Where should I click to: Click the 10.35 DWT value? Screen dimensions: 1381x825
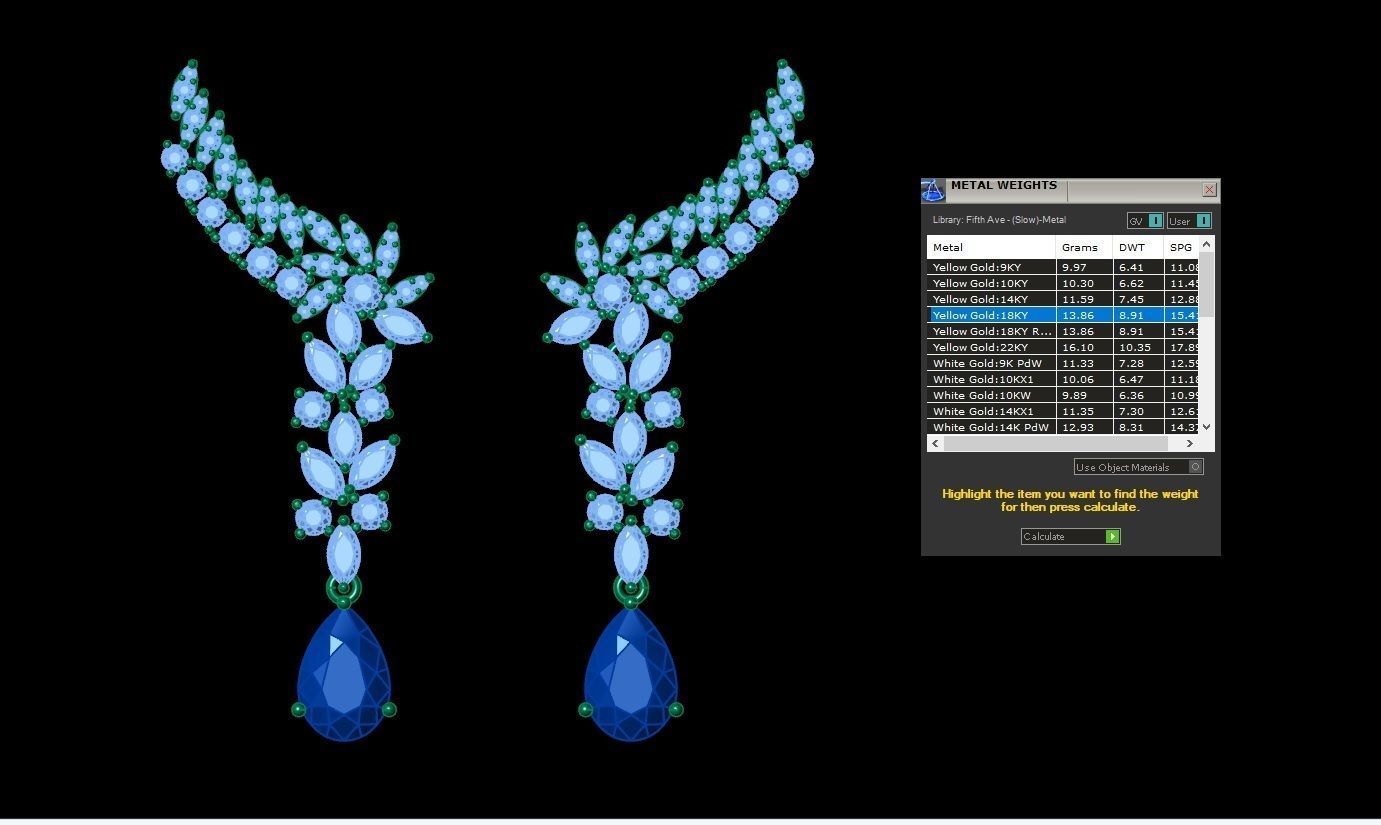pos(1134,348)
